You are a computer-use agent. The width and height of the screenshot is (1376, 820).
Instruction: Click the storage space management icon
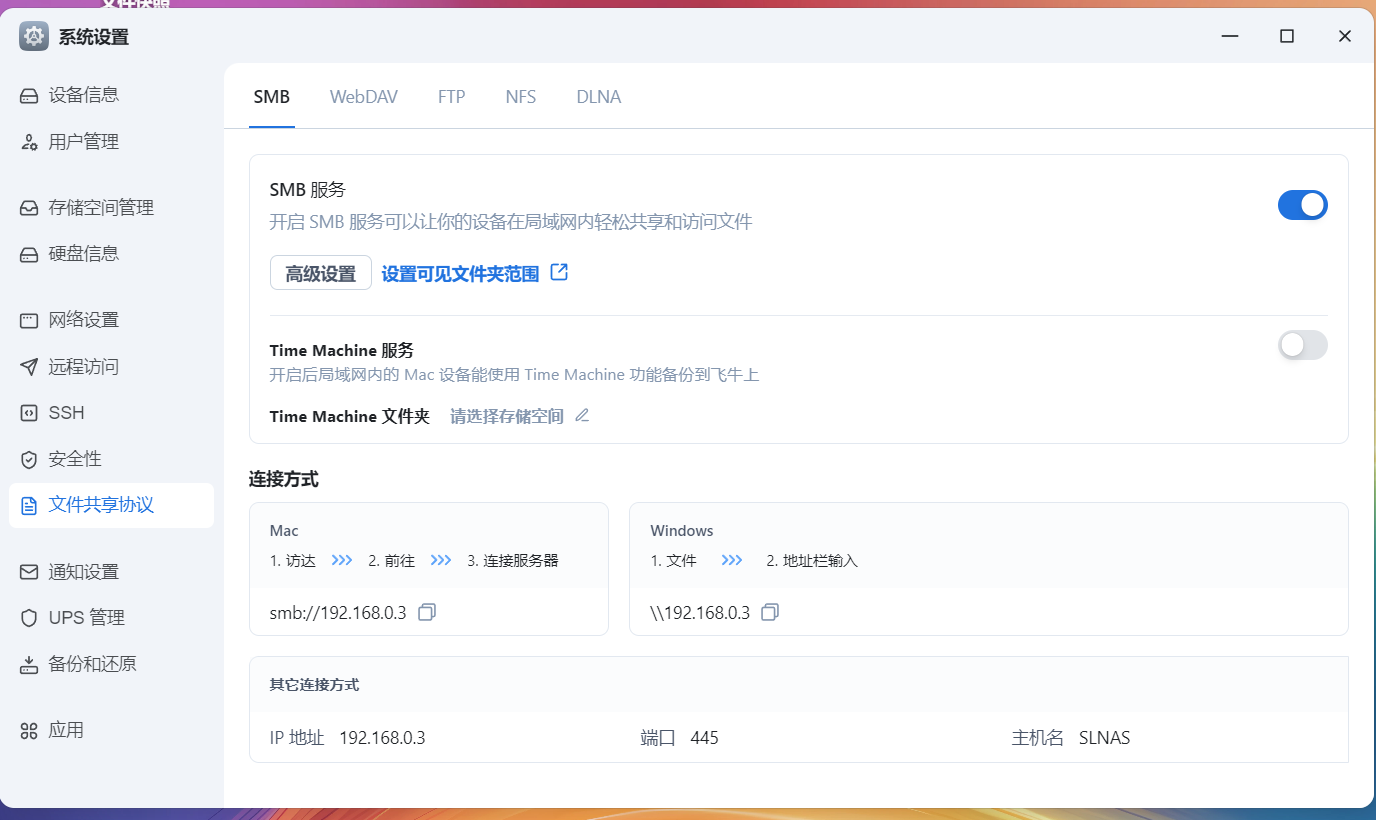pyautogui.click(x=29, y=208)
